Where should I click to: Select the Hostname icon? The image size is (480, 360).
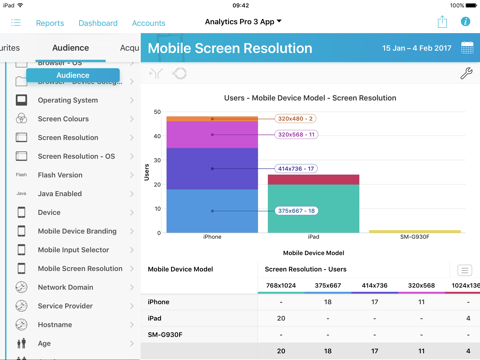(x=21, y=324)
